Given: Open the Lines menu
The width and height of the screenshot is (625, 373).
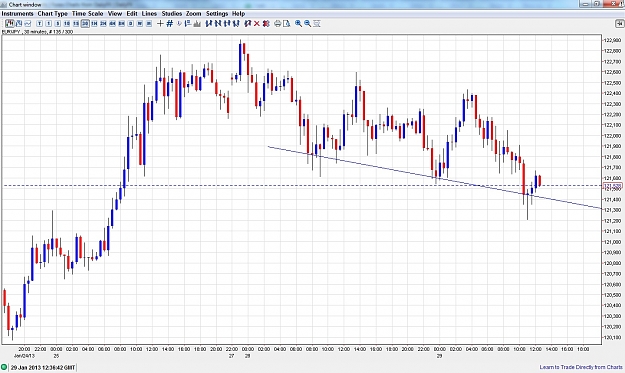Looking at the screenshot, I should 149,14.
